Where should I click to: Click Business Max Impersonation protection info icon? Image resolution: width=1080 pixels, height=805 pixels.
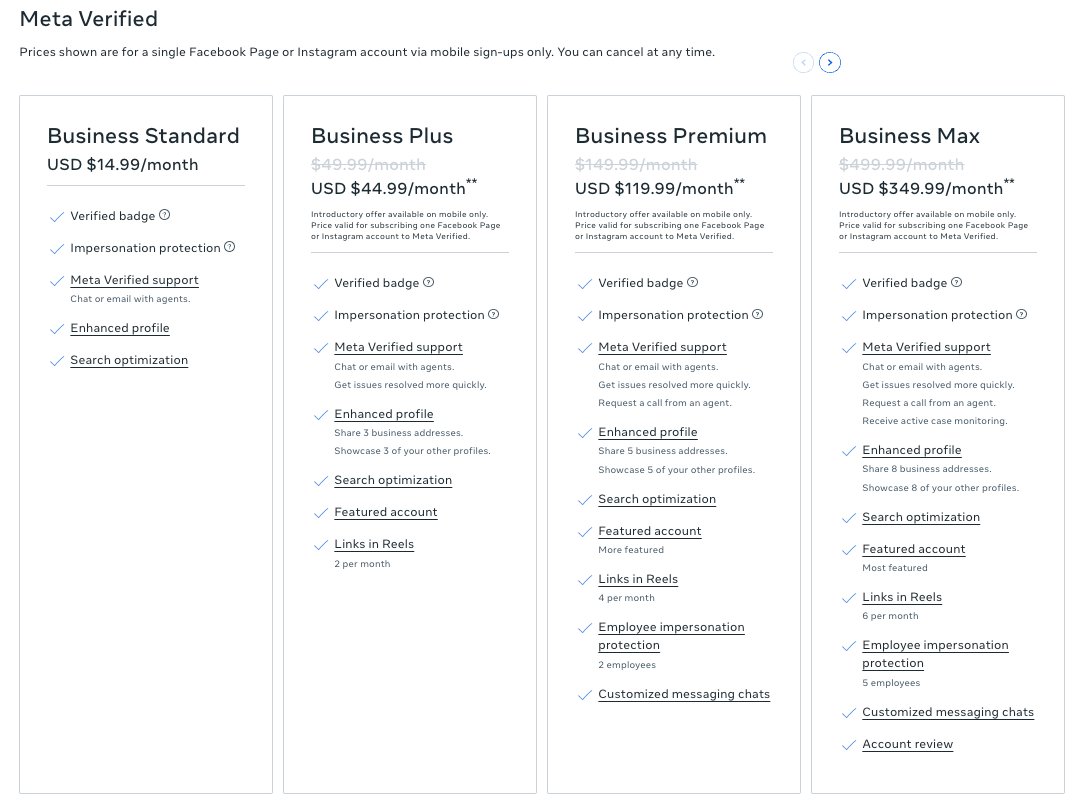[x=1021, y=314]
